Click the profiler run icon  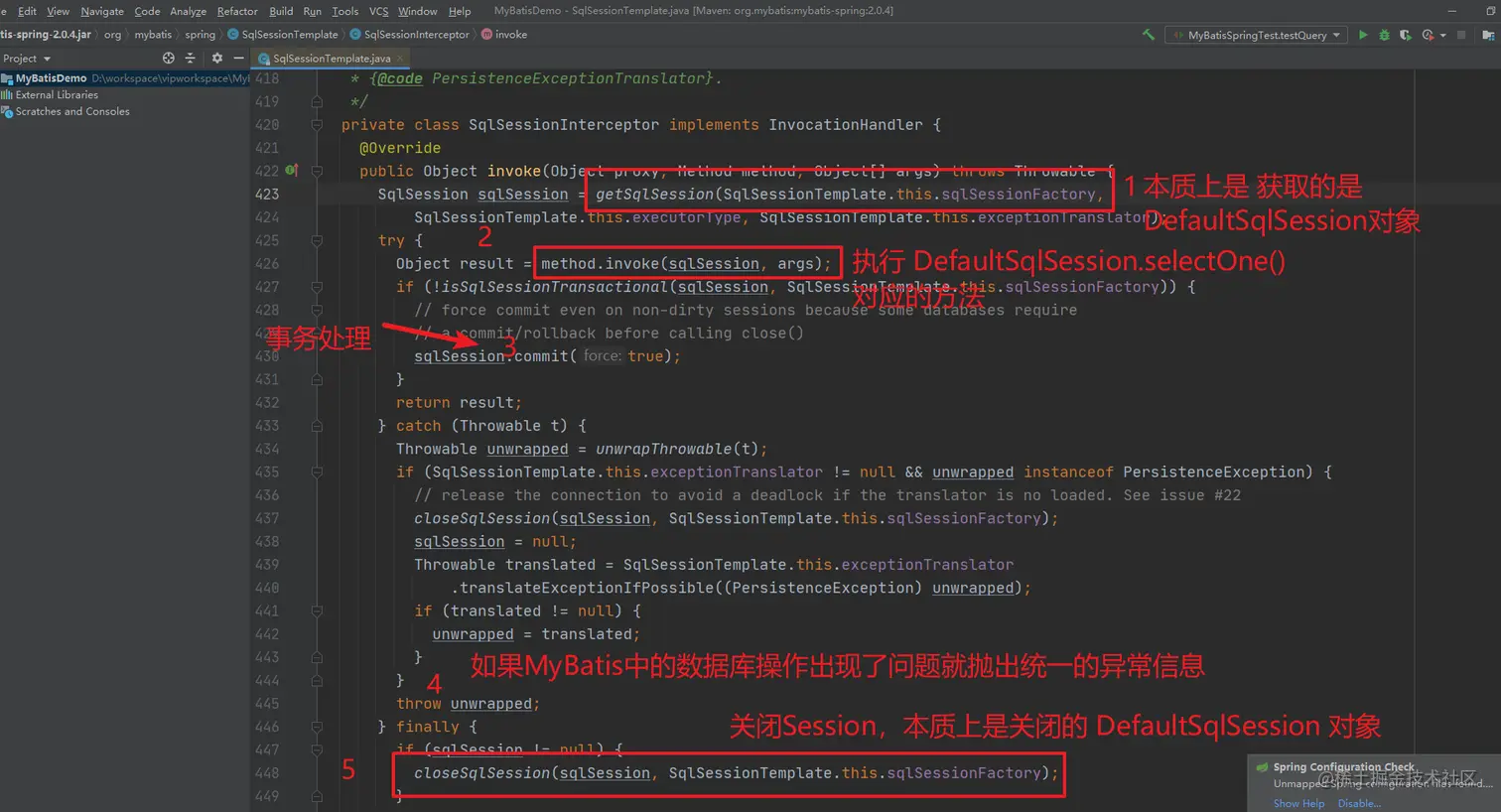pos(1427,35)
